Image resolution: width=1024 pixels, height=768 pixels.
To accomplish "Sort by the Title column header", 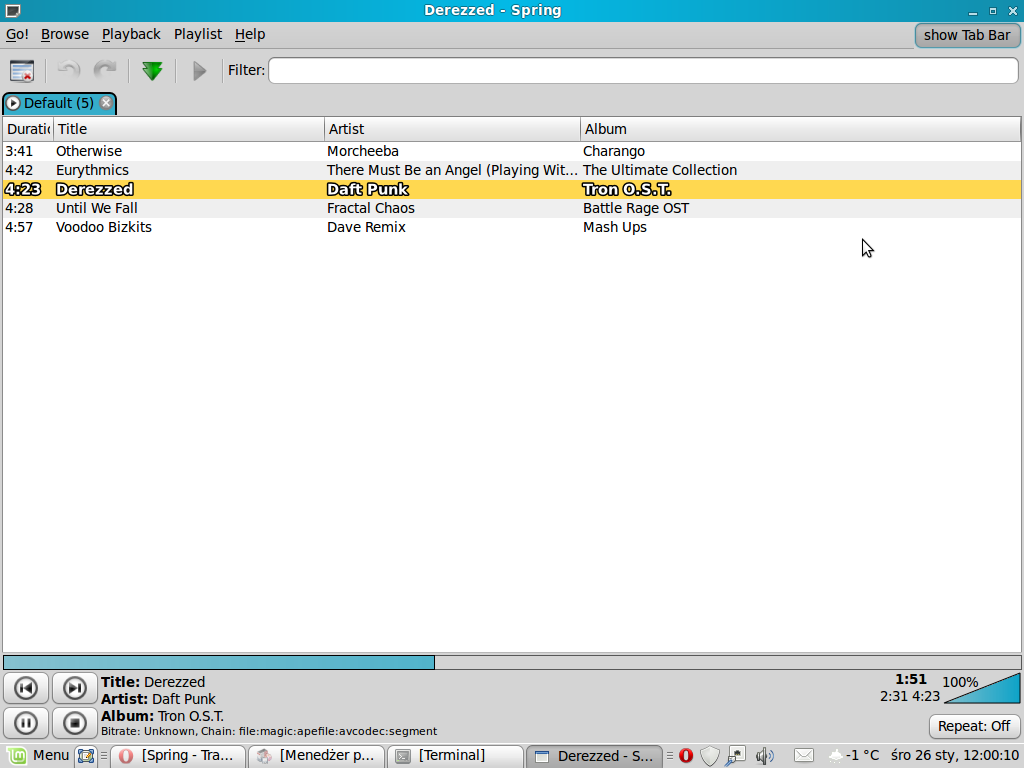I will tap(188, 129).
